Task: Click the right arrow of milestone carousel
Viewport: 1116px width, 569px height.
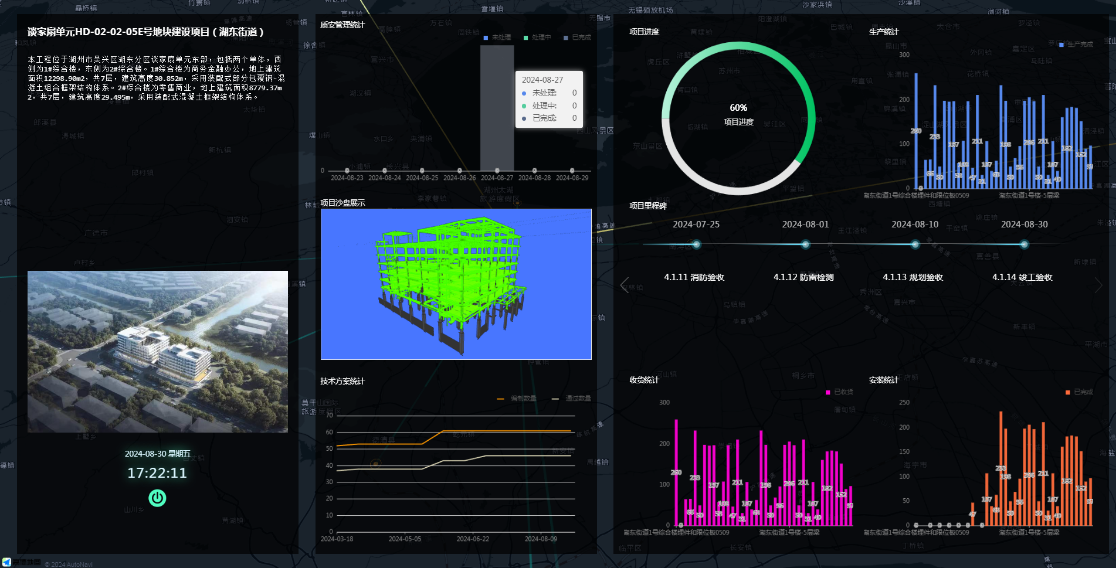Action: point(1100,285)
